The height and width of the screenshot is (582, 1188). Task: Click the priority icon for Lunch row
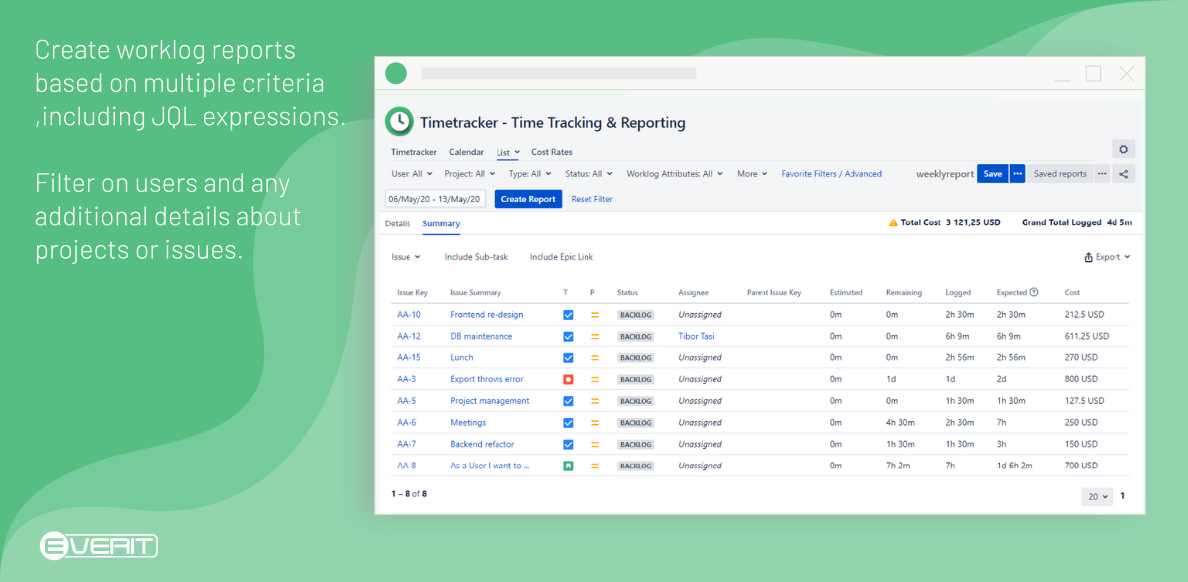(x=595, y=358)
